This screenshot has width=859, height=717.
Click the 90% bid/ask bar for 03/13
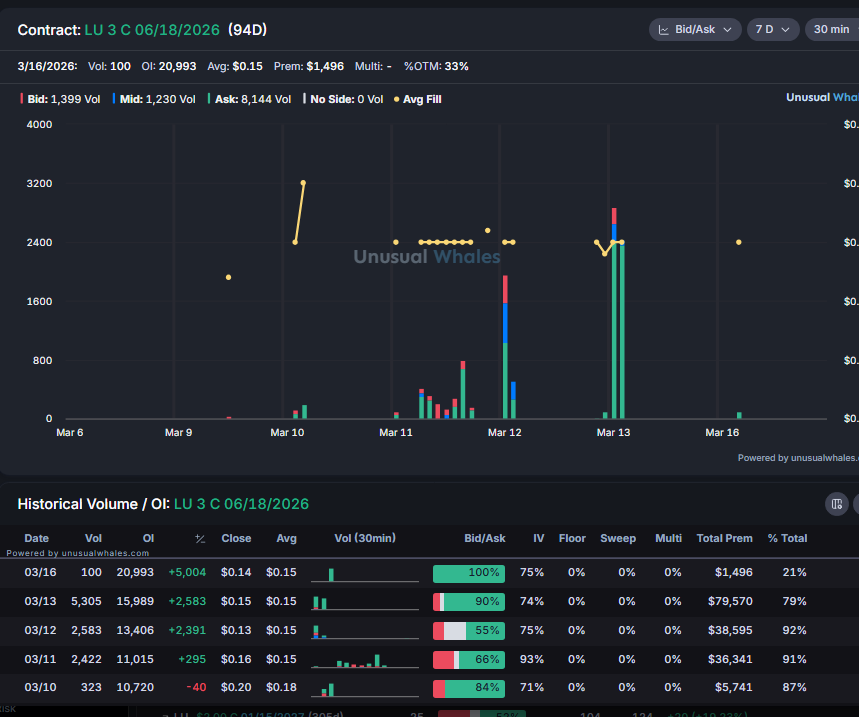point(469,602)
